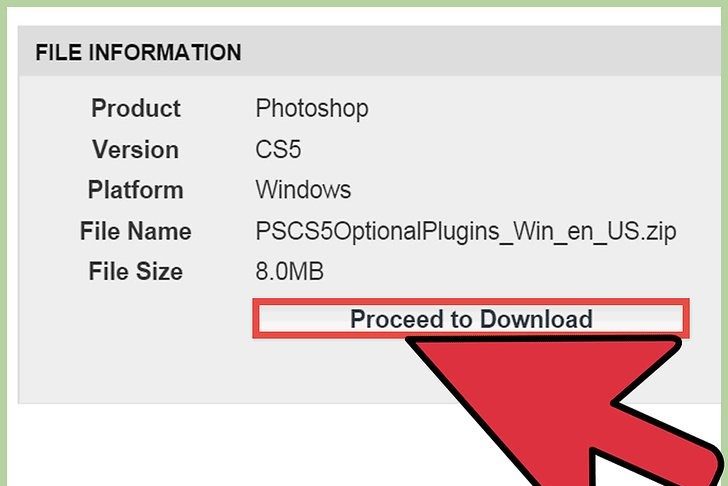The image size is (728, 486).
Task: Click the PSCS5OptionalPlugins_Win_en_US.zip file name
Action: [x=466, y=232]
